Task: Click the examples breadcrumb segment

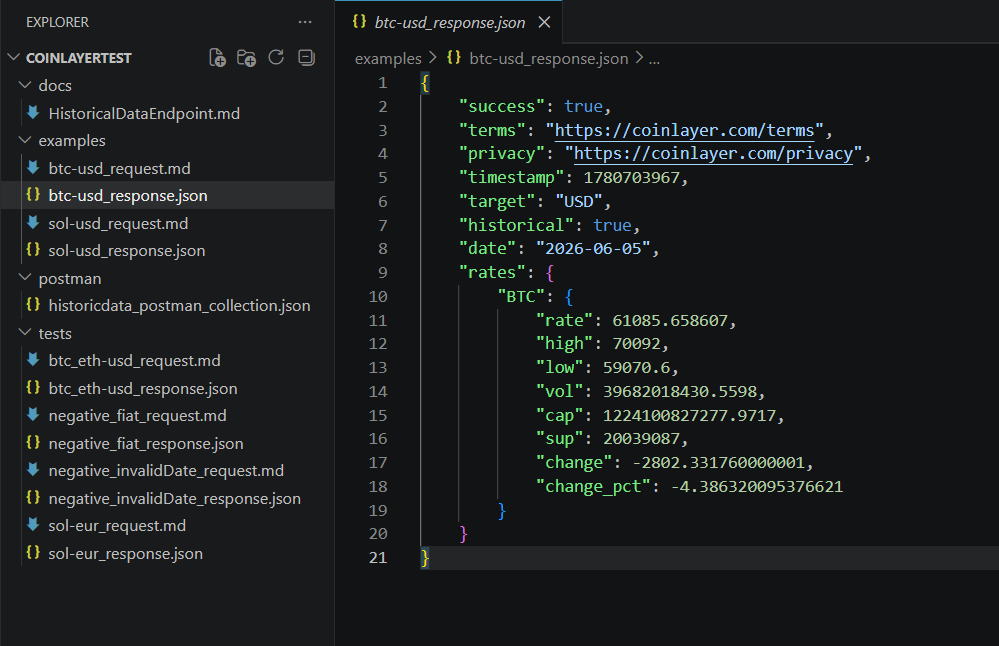Action: [388, 59]
